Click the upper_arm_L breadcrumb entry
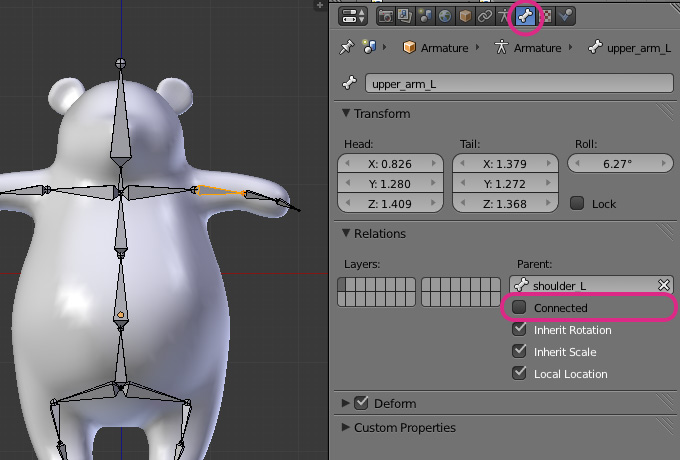Viewport: 680px width, 460px height. [630, 48]
